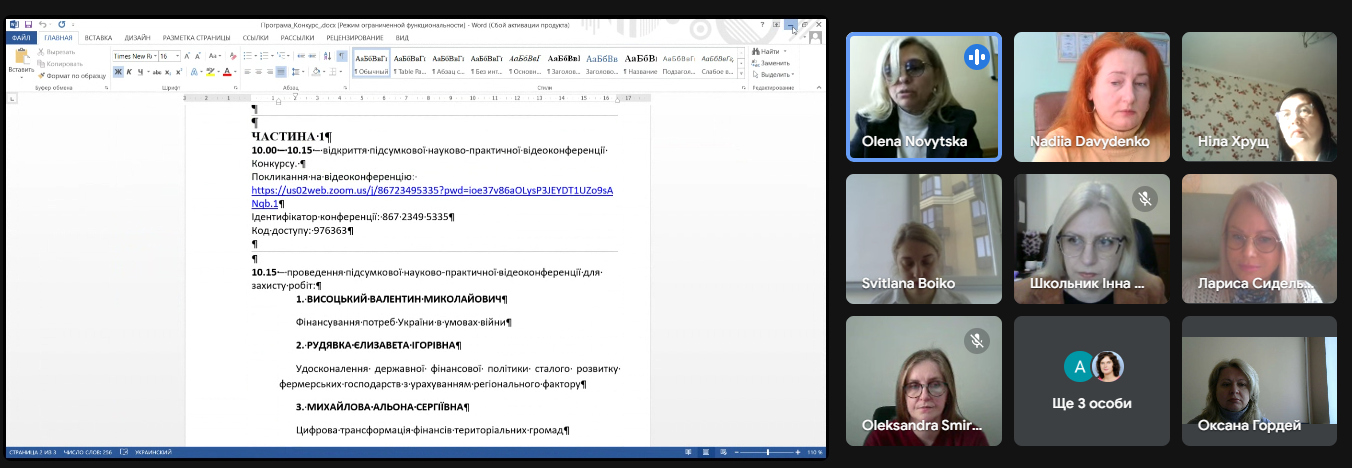The image size is (1352, 468).
Task: Toggle center alignment button
Action: pos(258,72)
